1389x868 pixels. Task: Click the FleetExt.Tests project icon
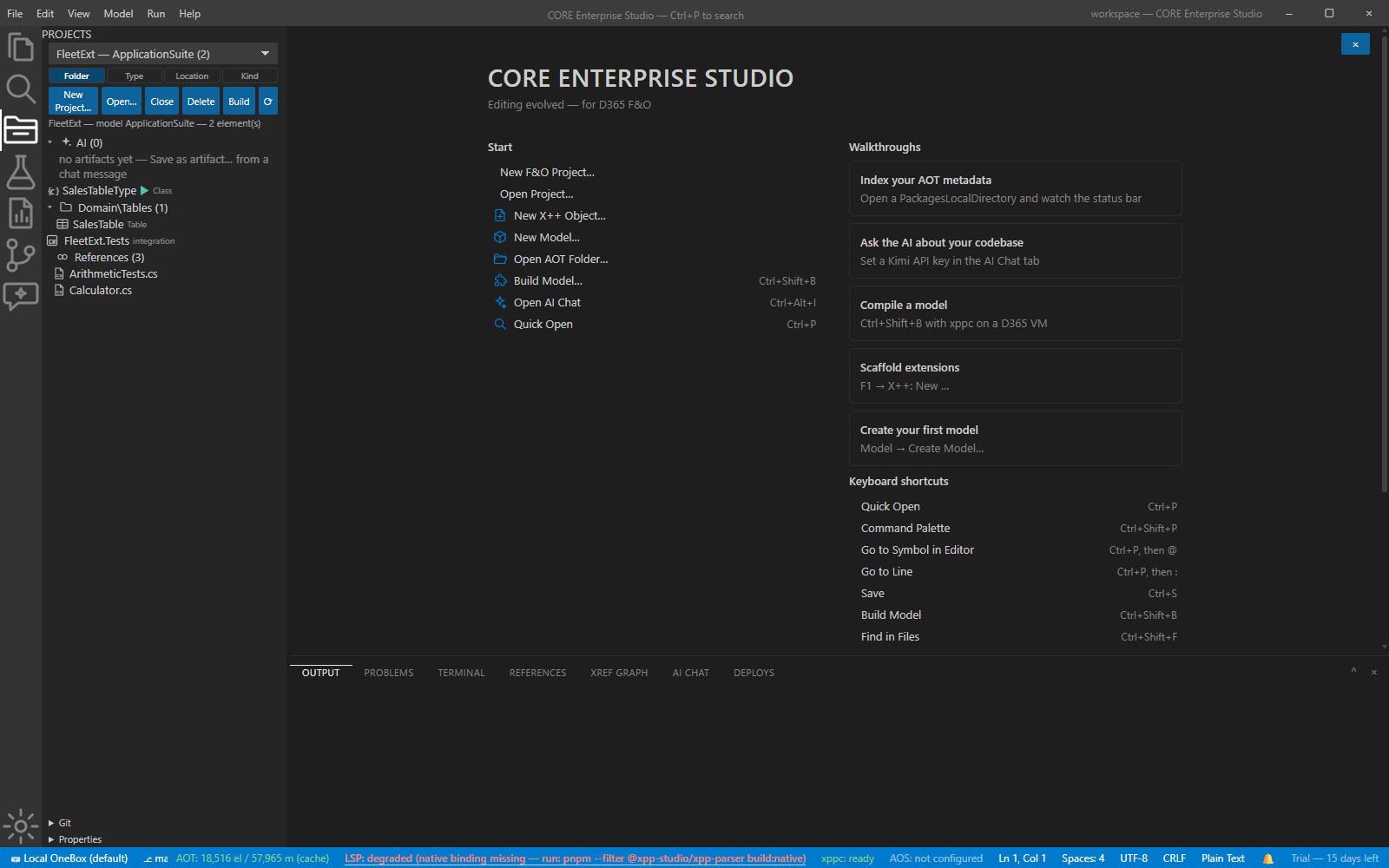point(53,241)
